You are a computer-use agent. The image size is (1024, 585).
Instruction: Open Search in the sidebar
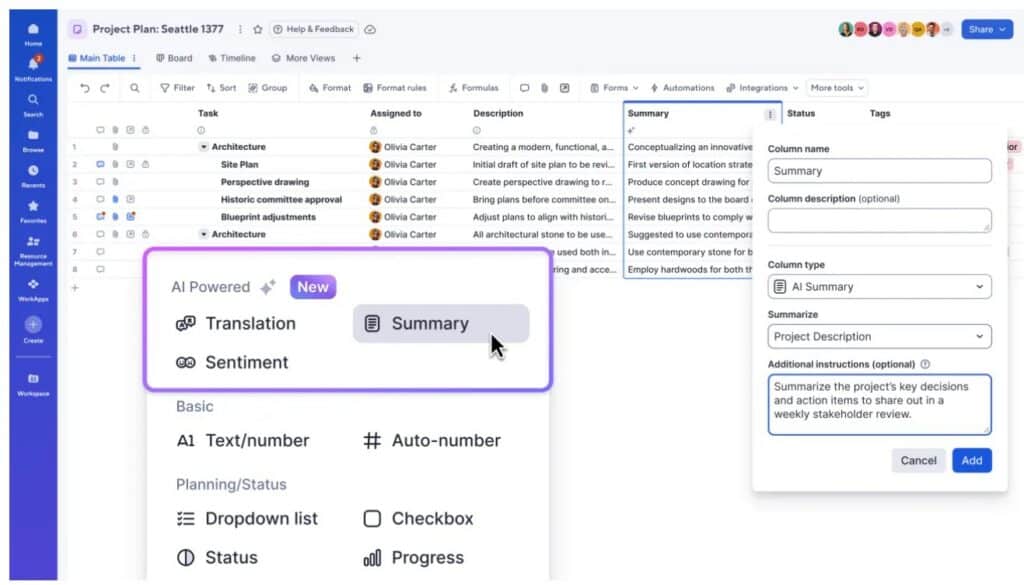tap(33, 104)
